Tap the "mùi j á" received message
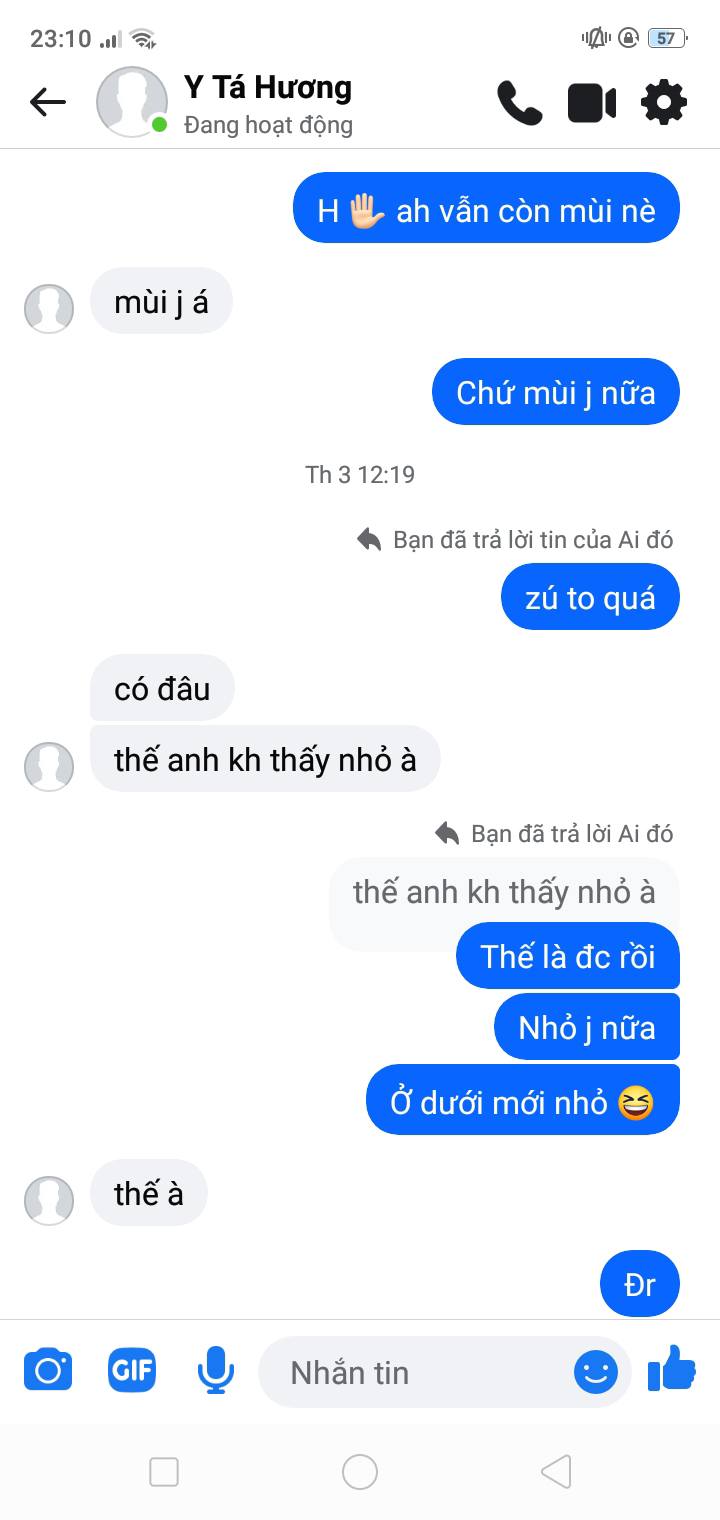720x1520 pixels. [161, 301]
